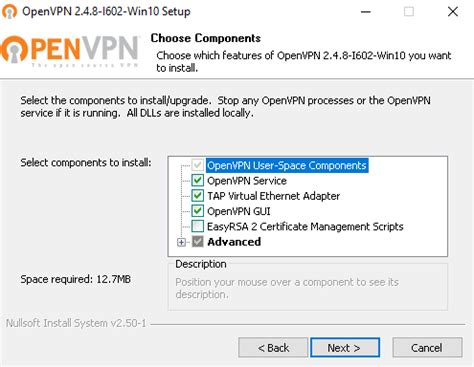
Task: Select the OpenVPN Service label
Action: click(247, 181)
